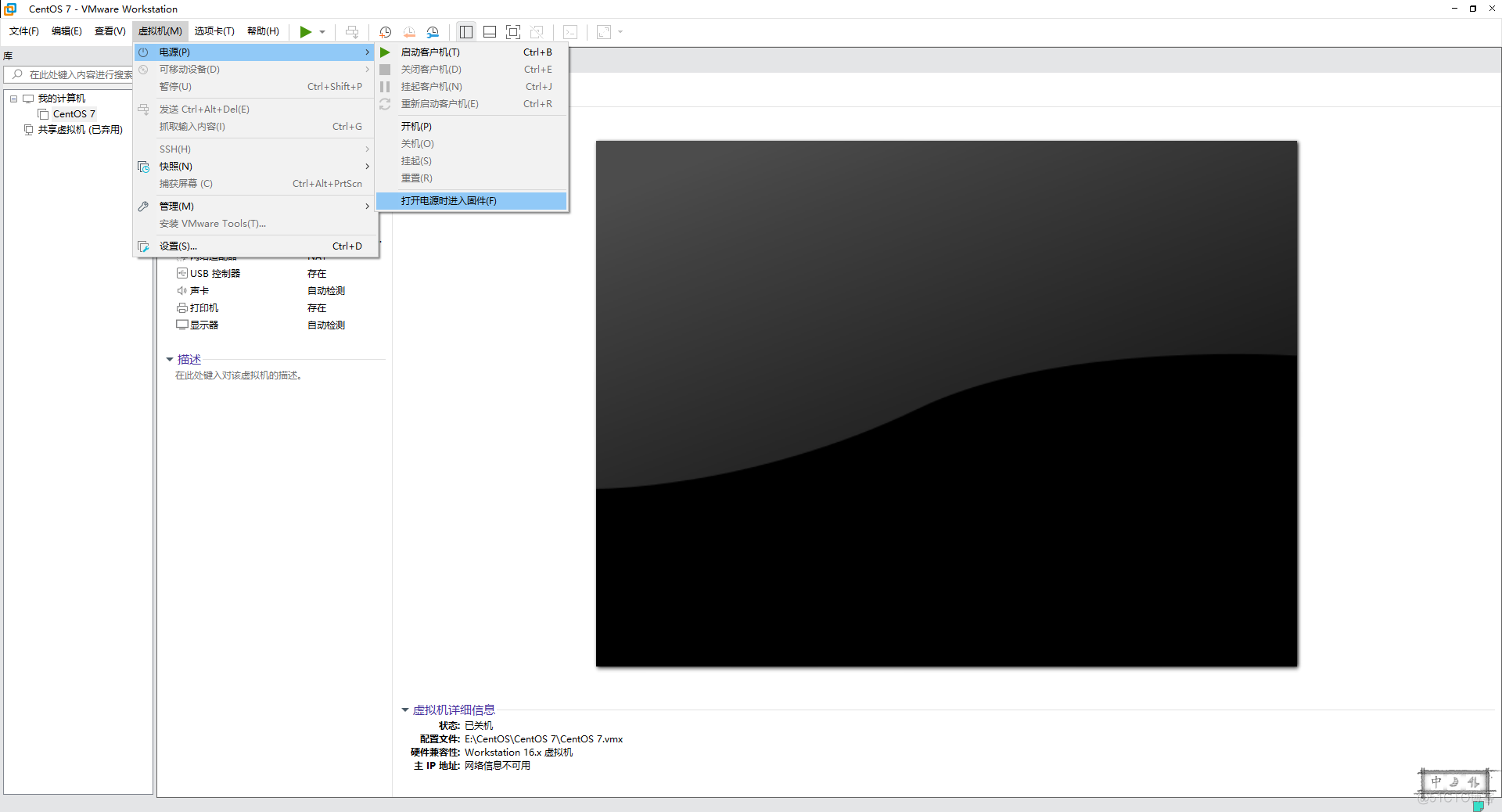Click the power icon beside 电源(P)
Viewport: 1502px width, 812px height.
pyautogui.click(x=144, y=52)
